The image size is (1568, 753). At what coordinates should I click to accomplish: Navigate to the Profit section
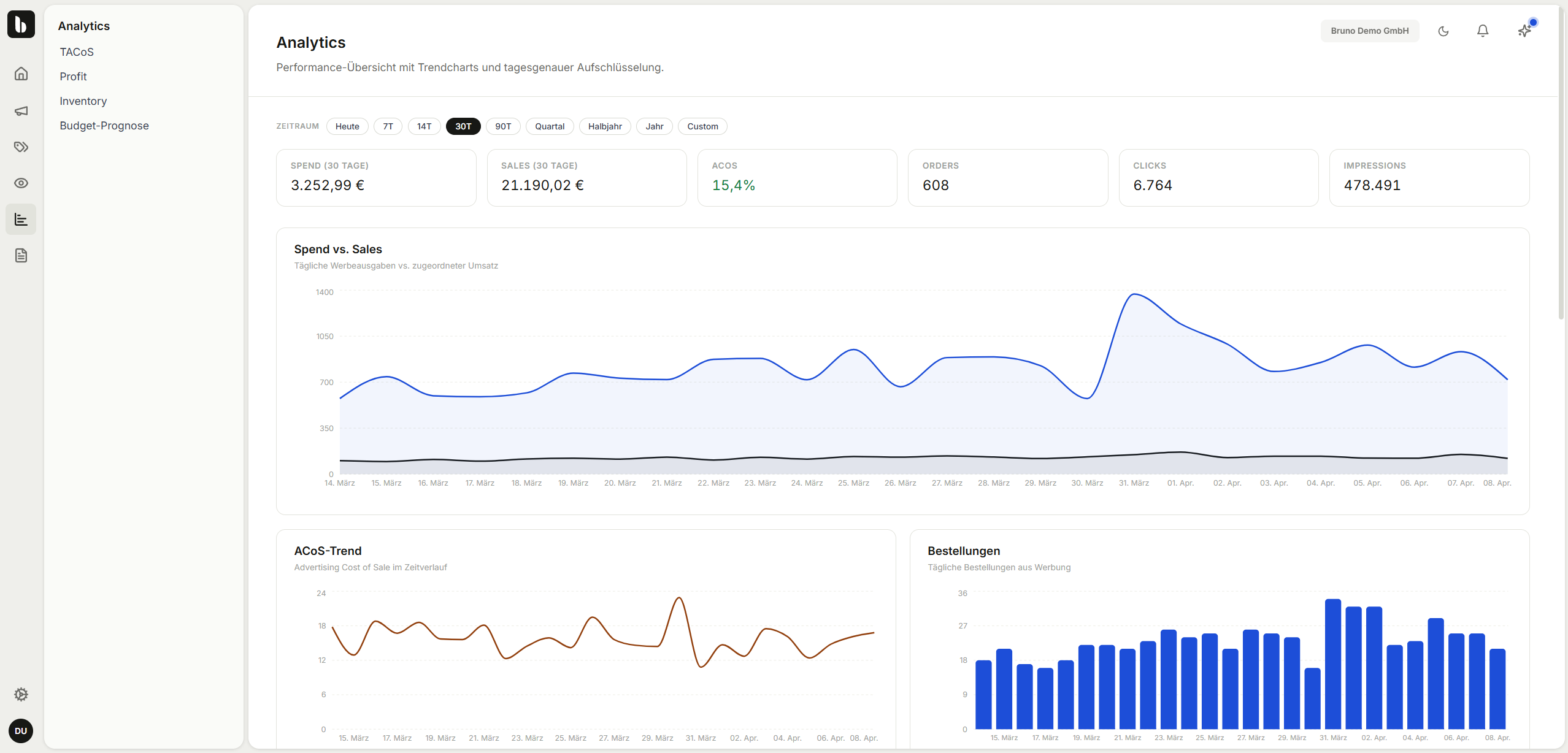pyautogui.click(x=73, y=76)
